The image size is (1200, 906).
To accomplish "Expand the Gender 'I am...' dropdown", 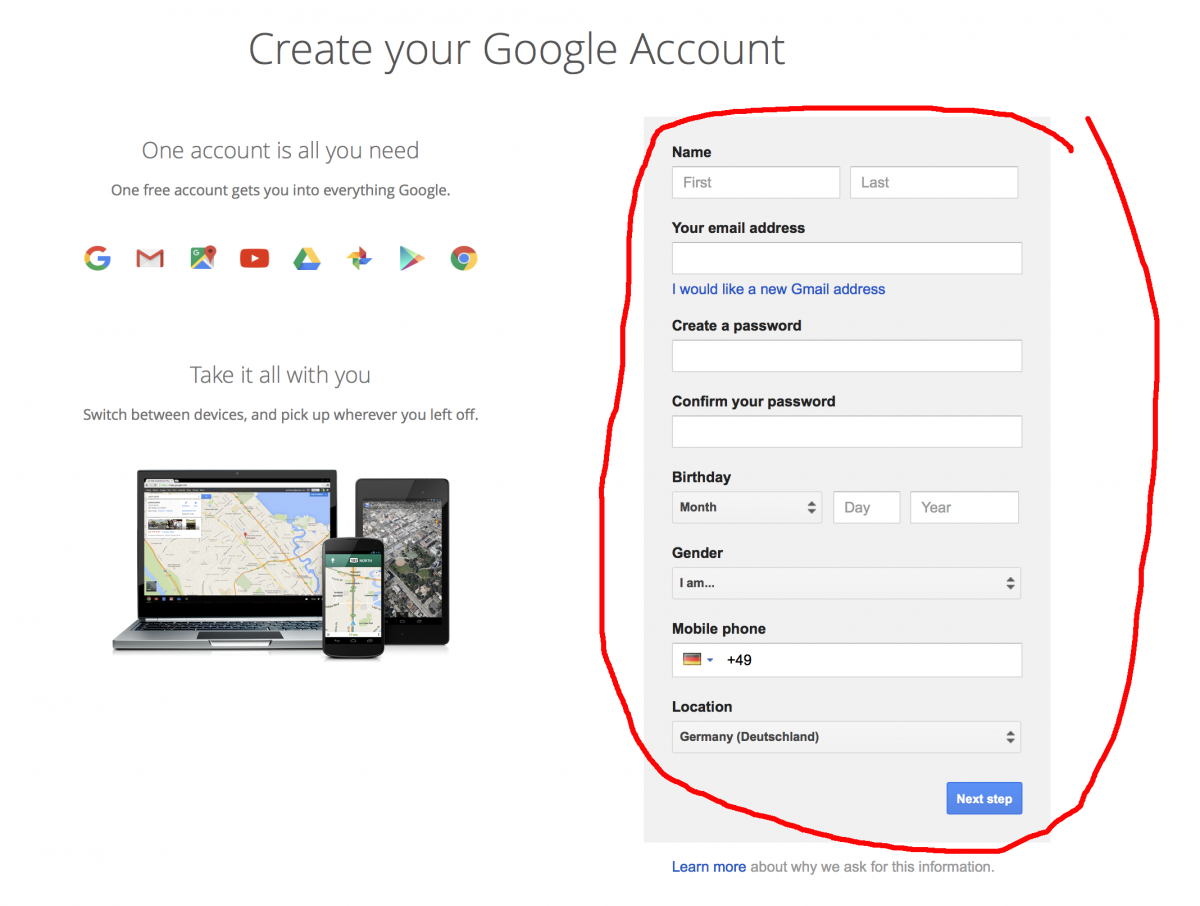I will pos(846,583).
